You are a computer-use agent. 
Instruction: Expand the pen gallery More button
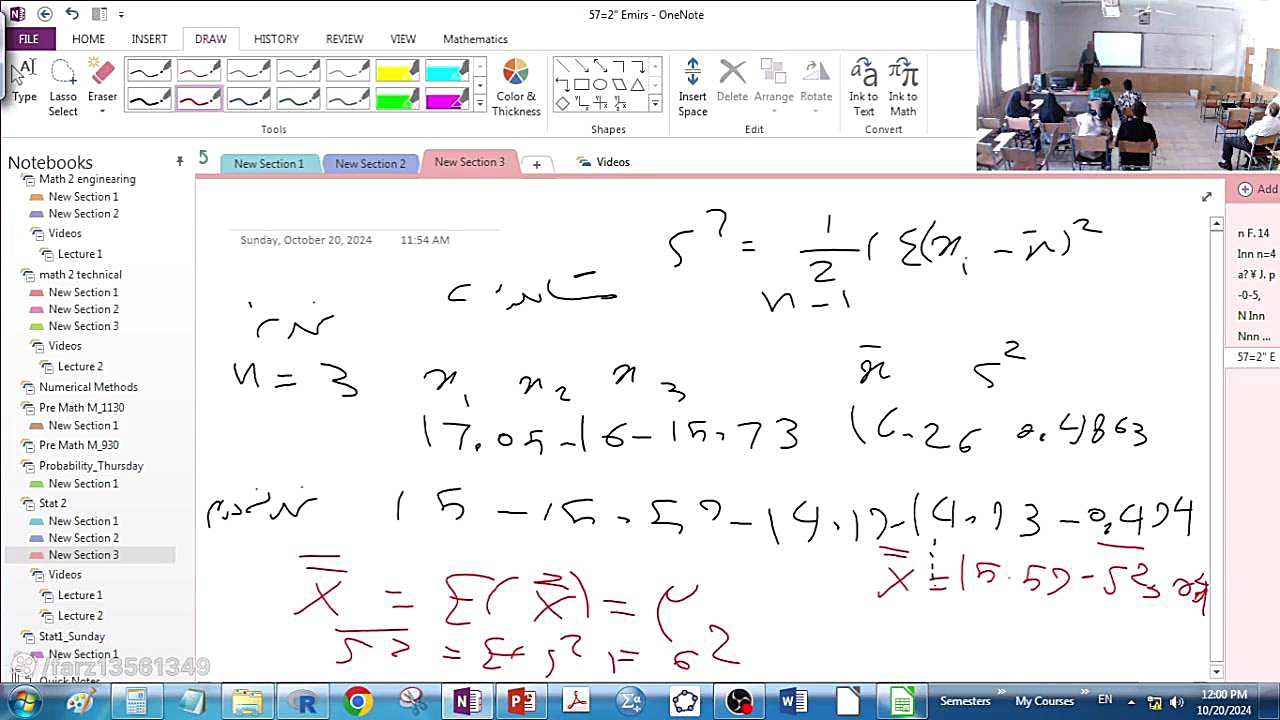pos(480,103)
